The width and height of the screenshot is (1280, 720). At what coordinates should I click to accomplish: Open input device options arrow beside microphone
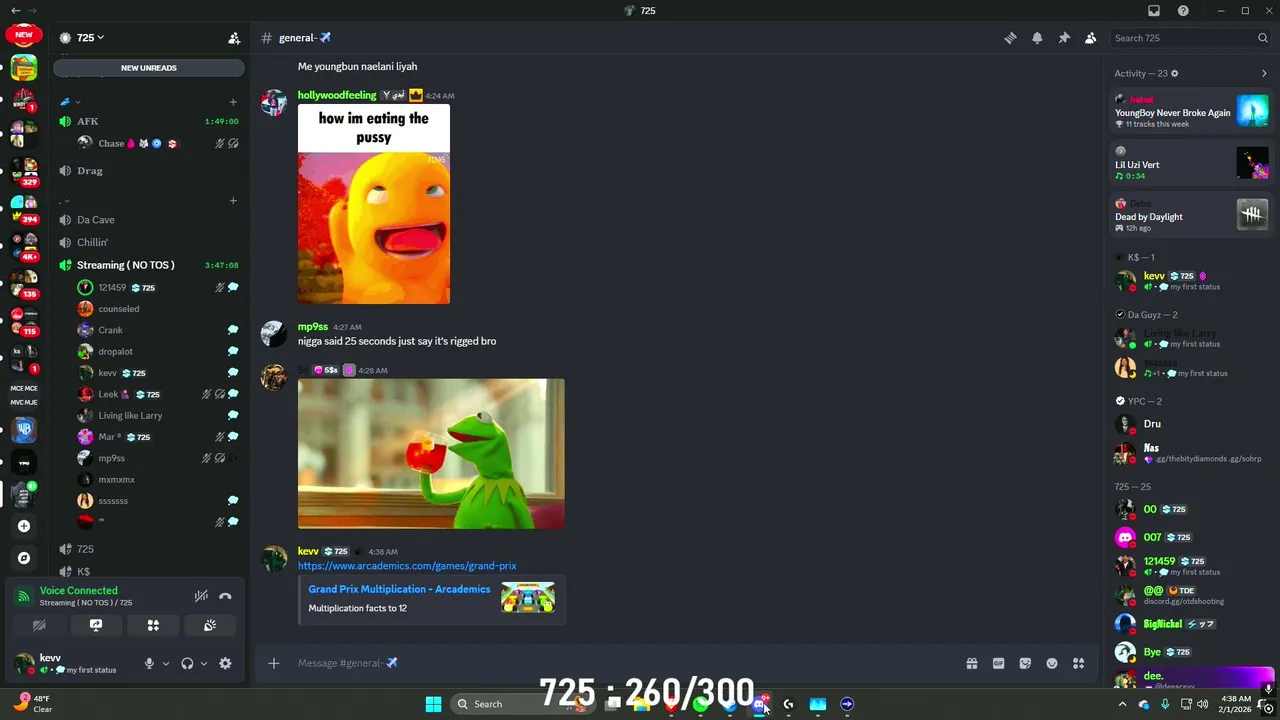point(165,663)
